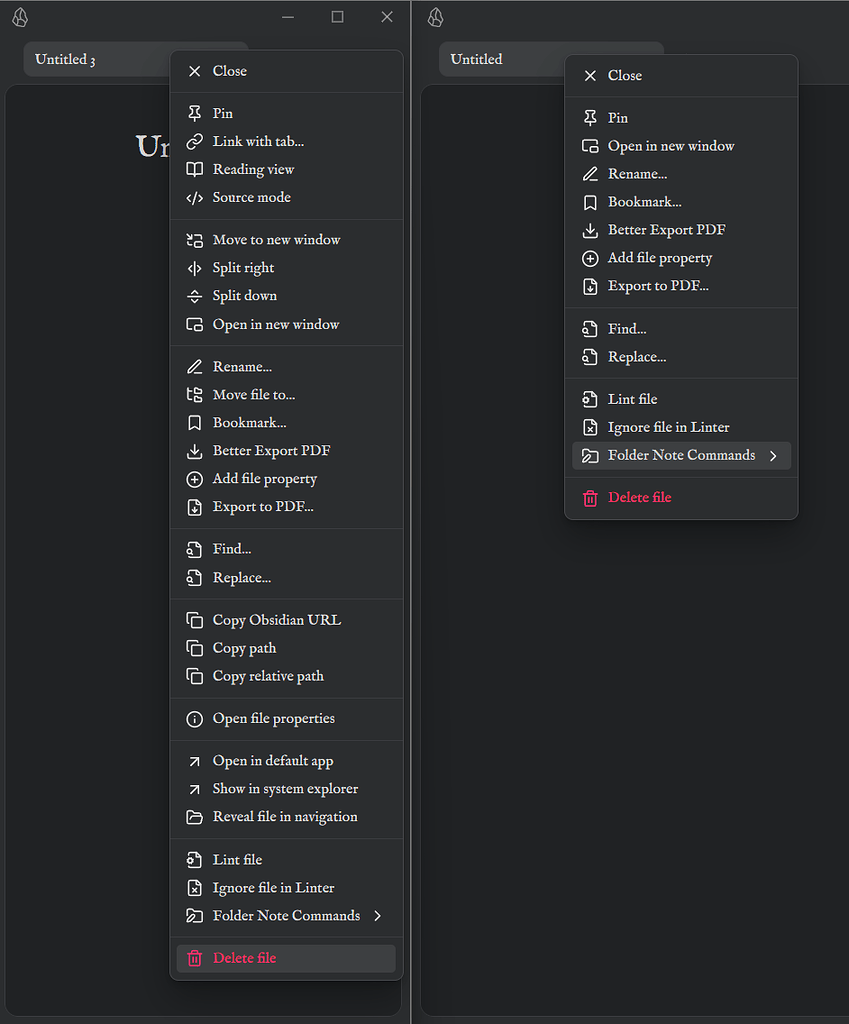The width and height of the screenshot is (849, 1024).
Task: Select Close in the right context menu
Action: point(681,76)
